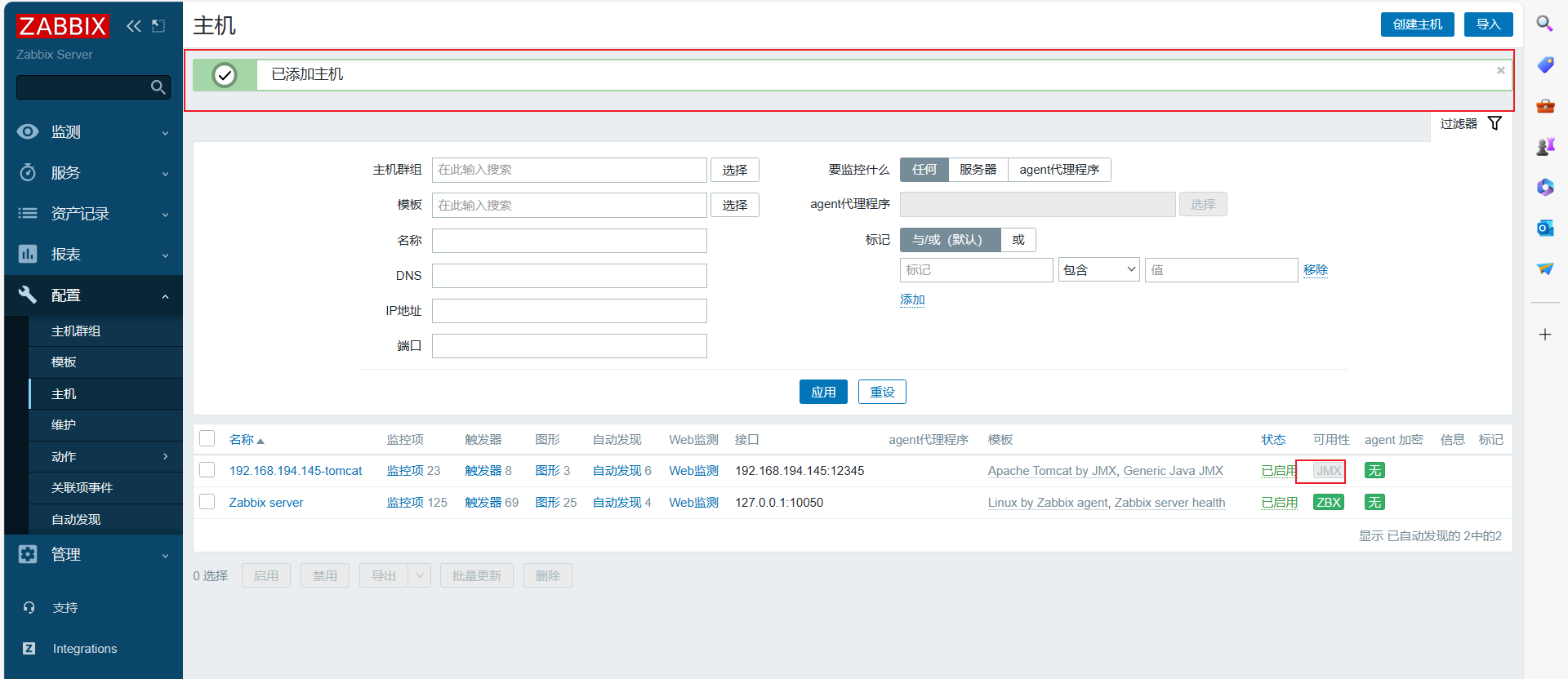Expand the 管理 sidebar menu

tap(93, 555)
